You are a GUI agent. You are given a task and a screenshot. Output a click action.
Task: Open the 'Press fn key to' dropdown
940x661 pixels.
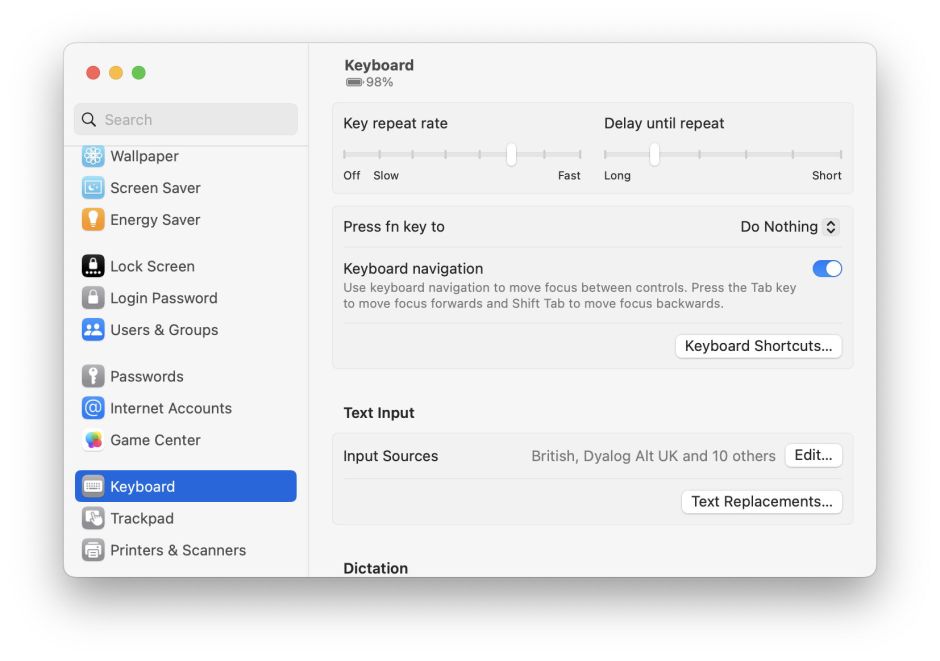click(789, 227)
